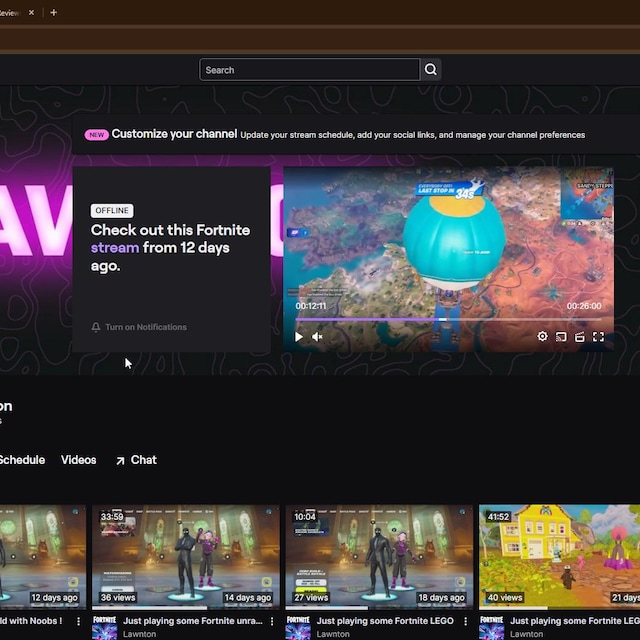This screenshot has height=640, width=640.
Task: Toggle theatre mode in player
Action: [x=580, y=337]
